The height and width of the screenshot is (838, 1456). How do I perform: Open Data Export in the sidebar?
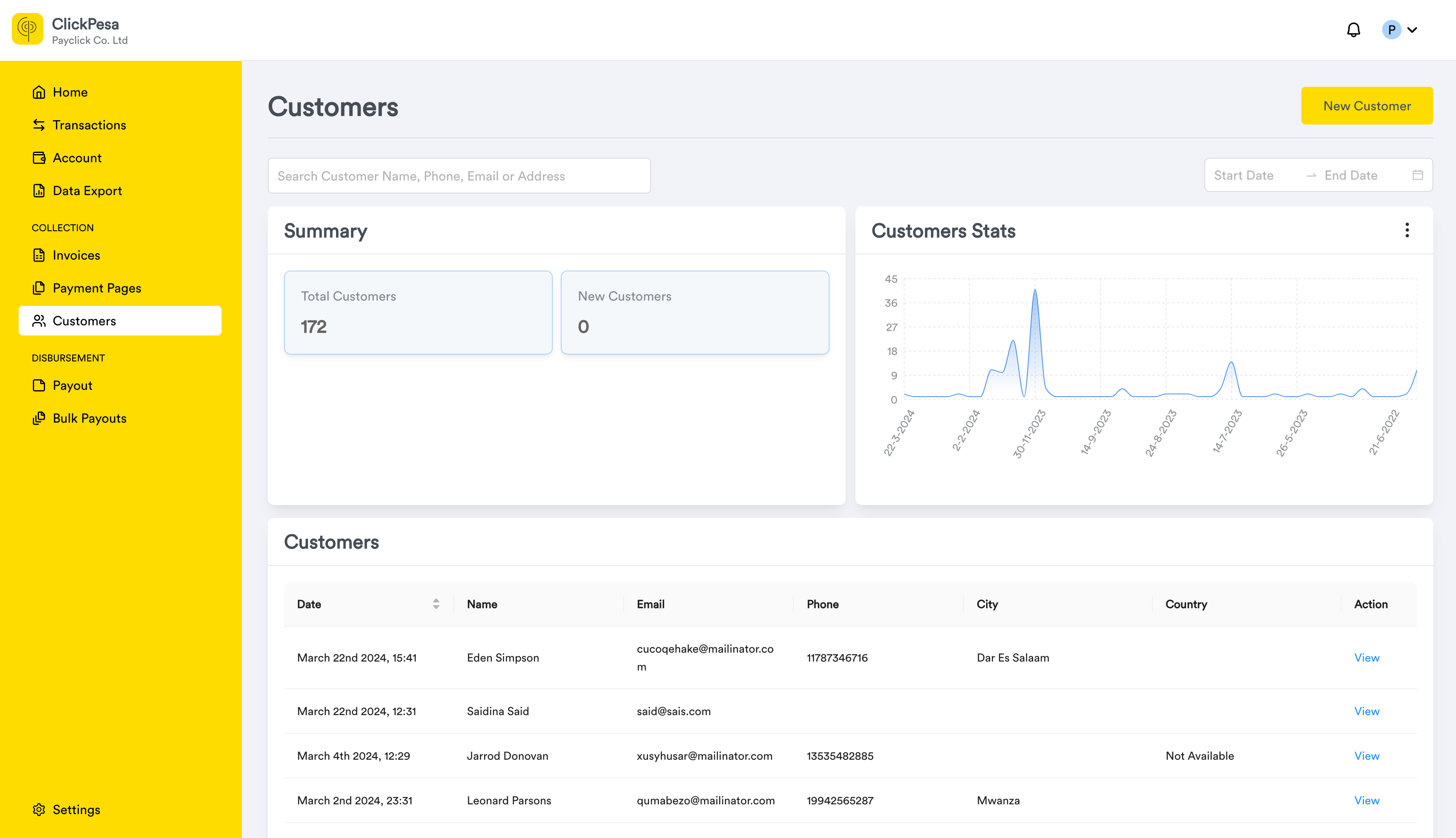(120, 191)
